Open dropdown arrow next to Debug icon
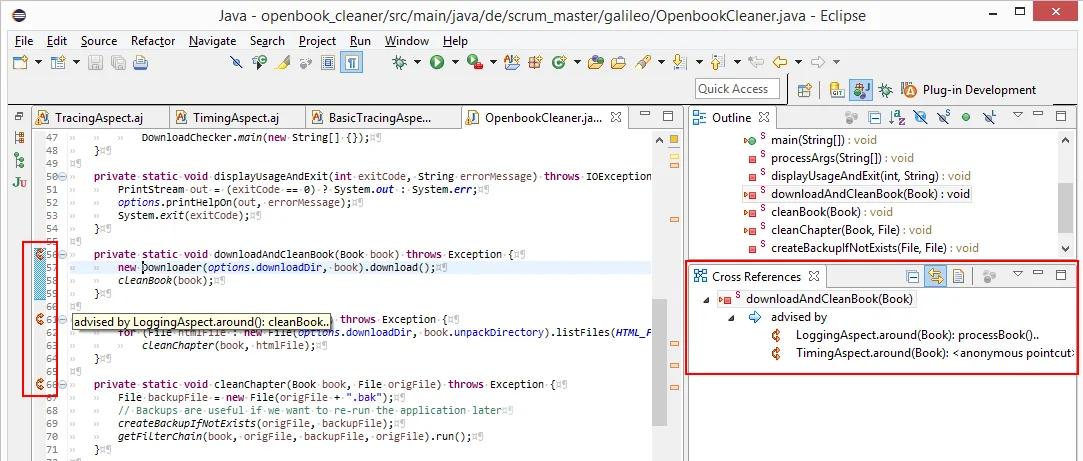 click(417, 63)
